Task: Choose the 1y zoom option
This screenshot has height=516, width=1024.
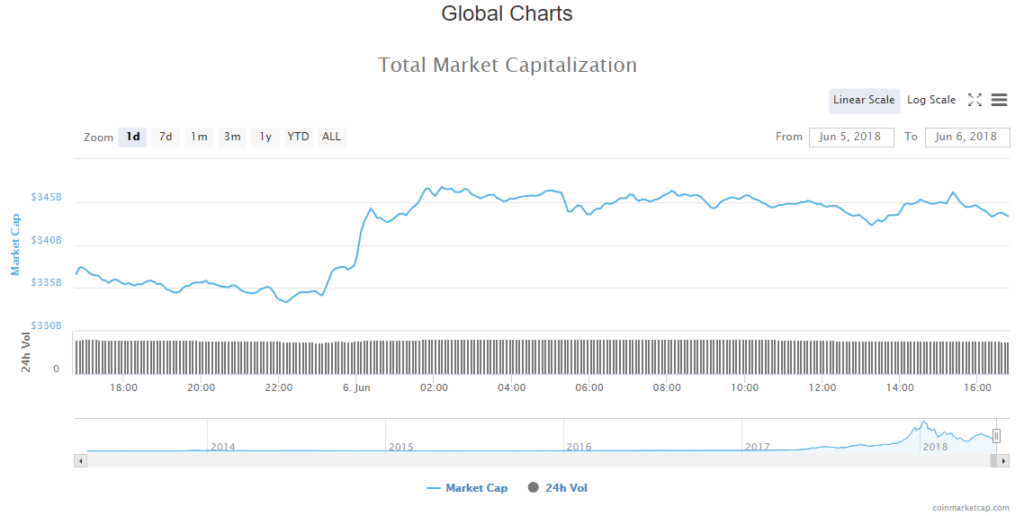Action: click(x=265, y=137)
